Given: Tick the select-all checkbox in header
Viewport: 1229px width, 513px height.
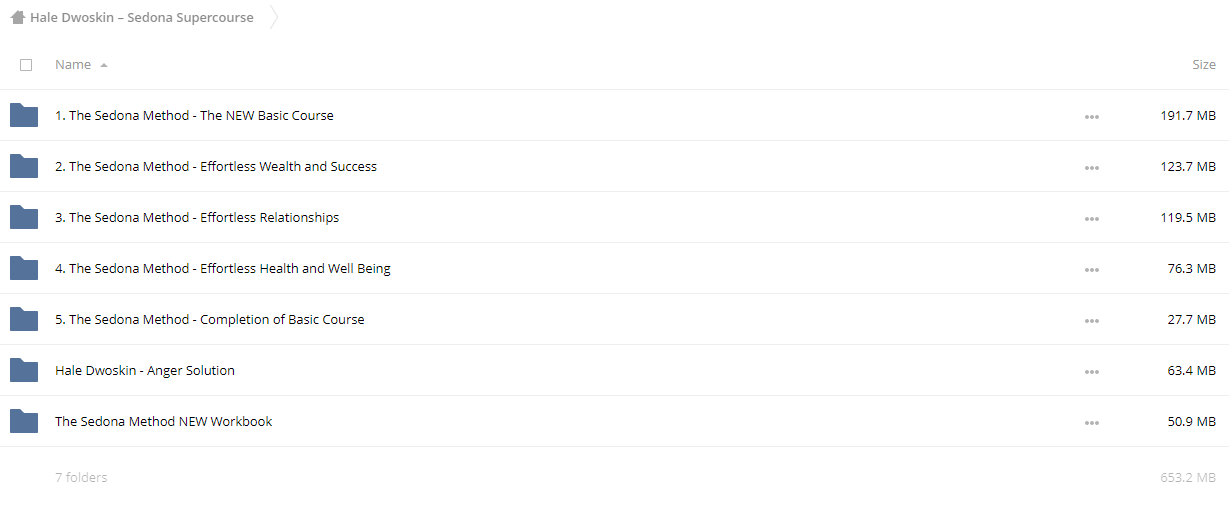Looking at the screenshot, I should pyautogui.click(x=26, y=65).
